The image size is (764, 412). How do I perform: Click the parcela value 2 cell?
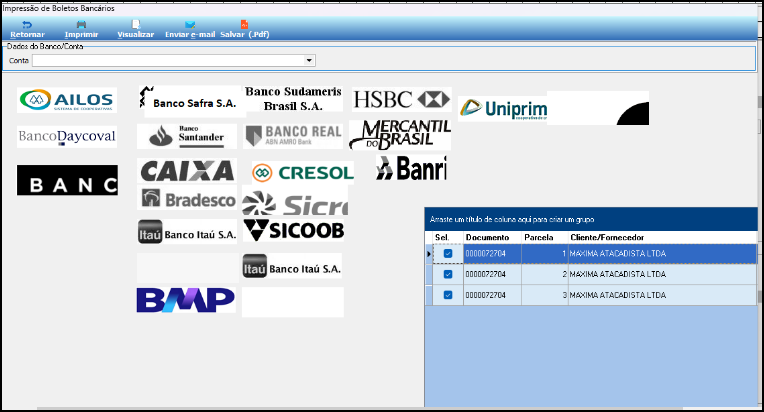tap(545, 274)
